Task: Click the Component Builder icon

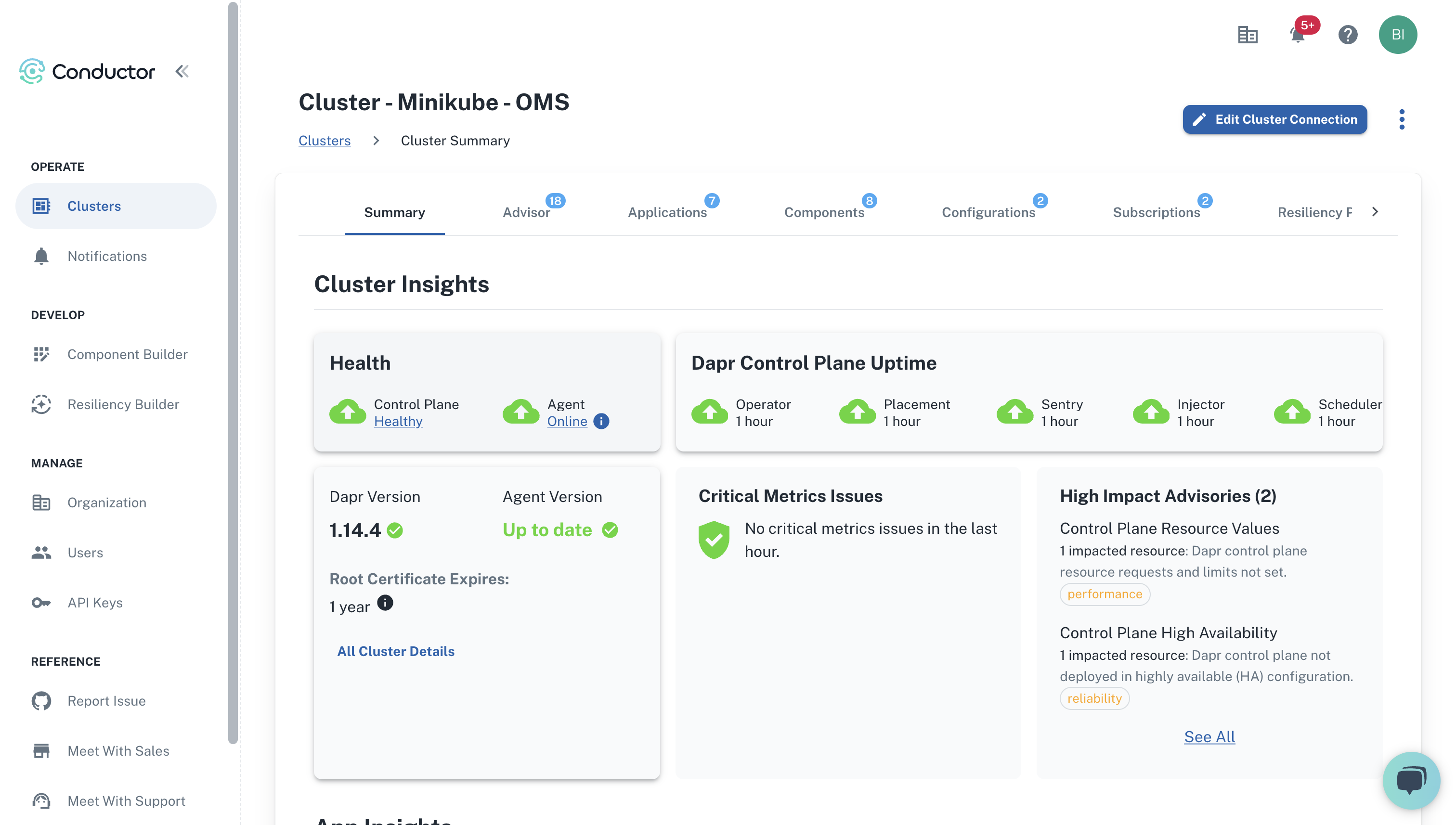Action: point(41,354)
